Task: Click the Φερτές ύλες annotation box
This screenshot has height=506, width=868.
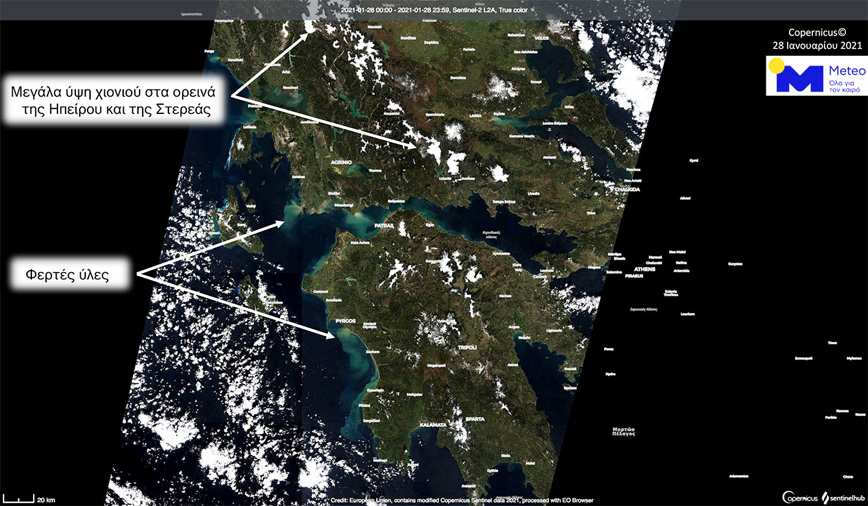Action: coord(69,273)
